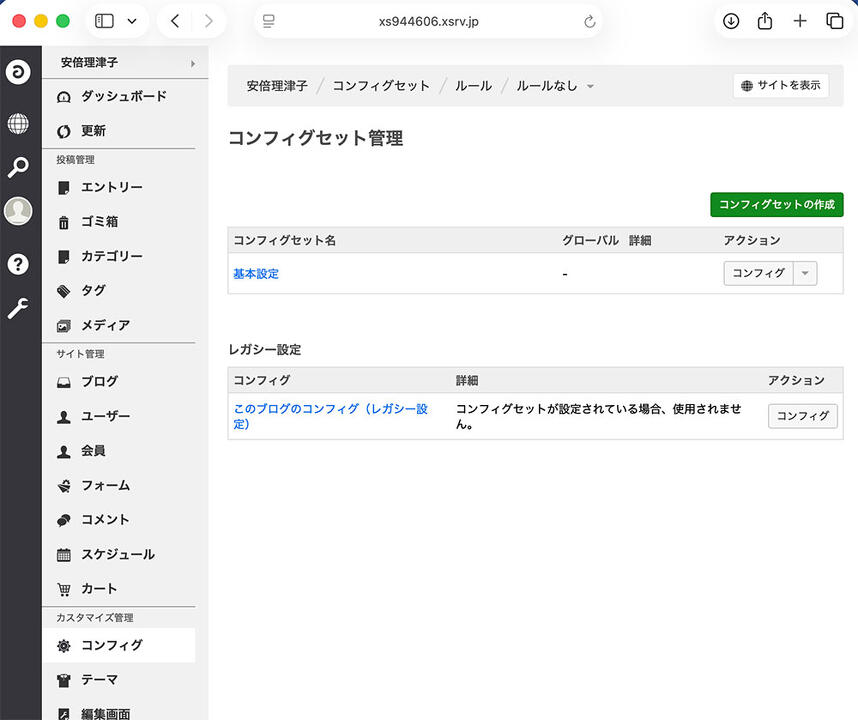The image size is (858, 720).
Task: Open the コンフィグ split-button dropdown arrow
Action: click(x=804, y=272)
